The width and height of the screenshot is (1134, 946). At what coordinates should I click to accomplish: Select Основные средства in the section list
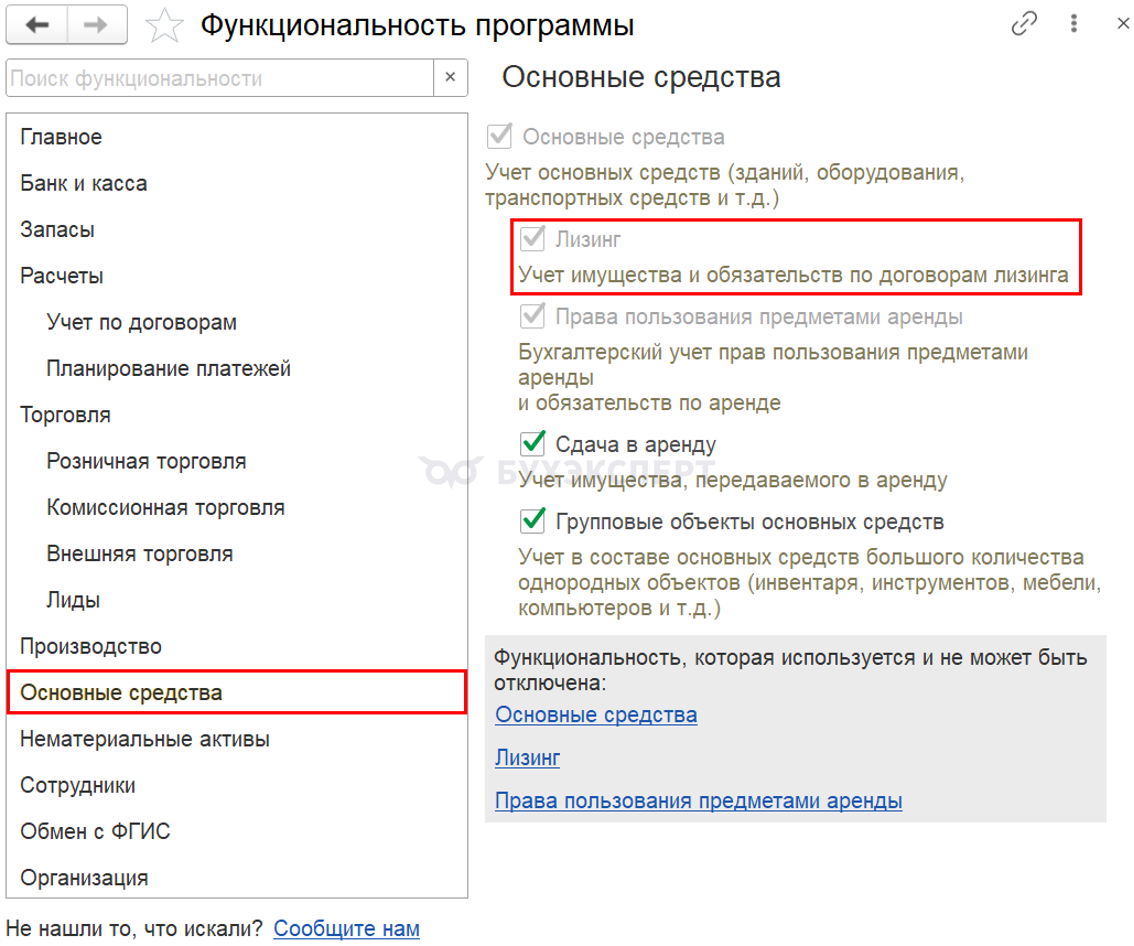click(x=236, y=692)
